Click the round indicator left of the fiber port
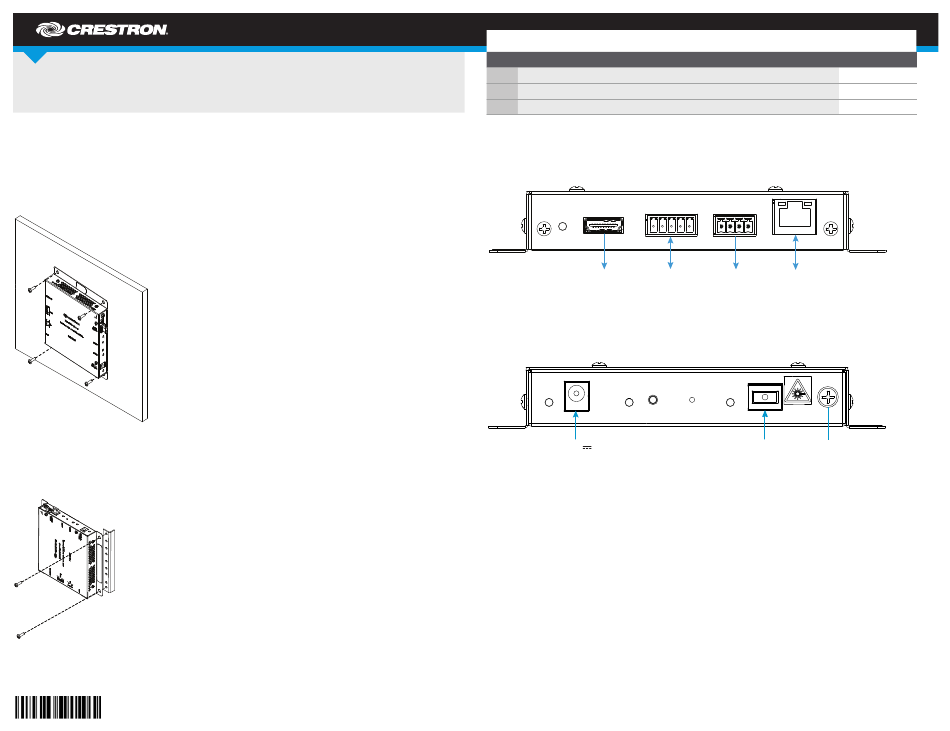950x731 pixels. click(x=730, y=402)
